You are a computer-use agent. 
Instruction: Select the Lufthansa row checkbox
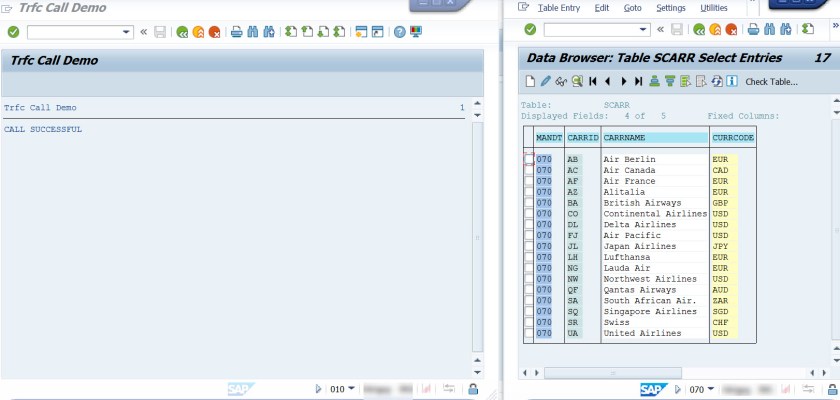click(x=529, y=257)
